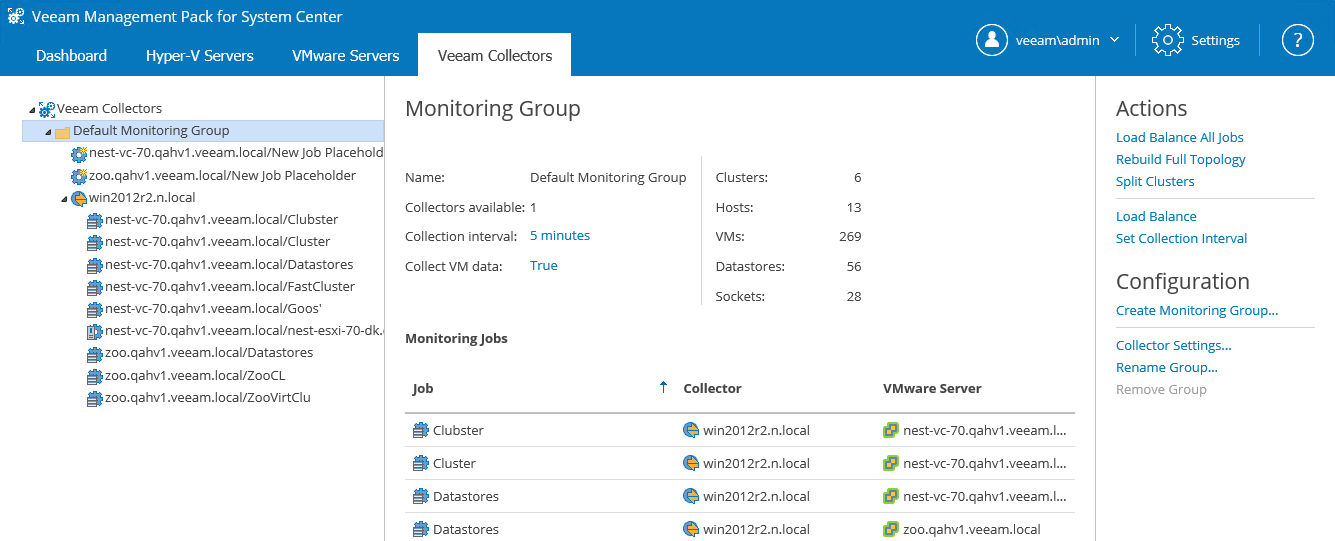The height and width of the screenshot is (541, 1335).
Task: Click zoo.qahv1.veeam.local VMware Server cell
Action: coord(972,530)
